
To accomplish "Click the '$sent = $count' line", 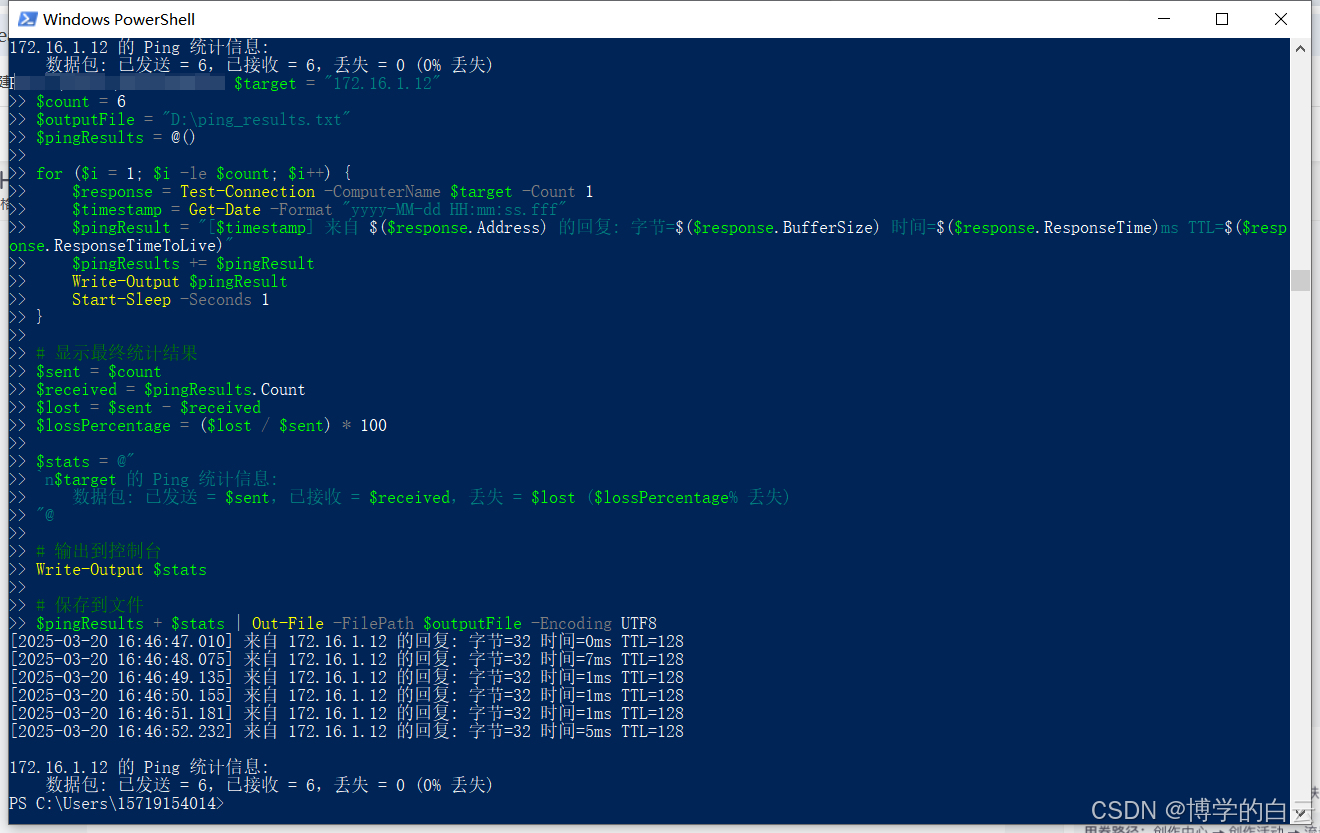I will (x=98, y=372).
